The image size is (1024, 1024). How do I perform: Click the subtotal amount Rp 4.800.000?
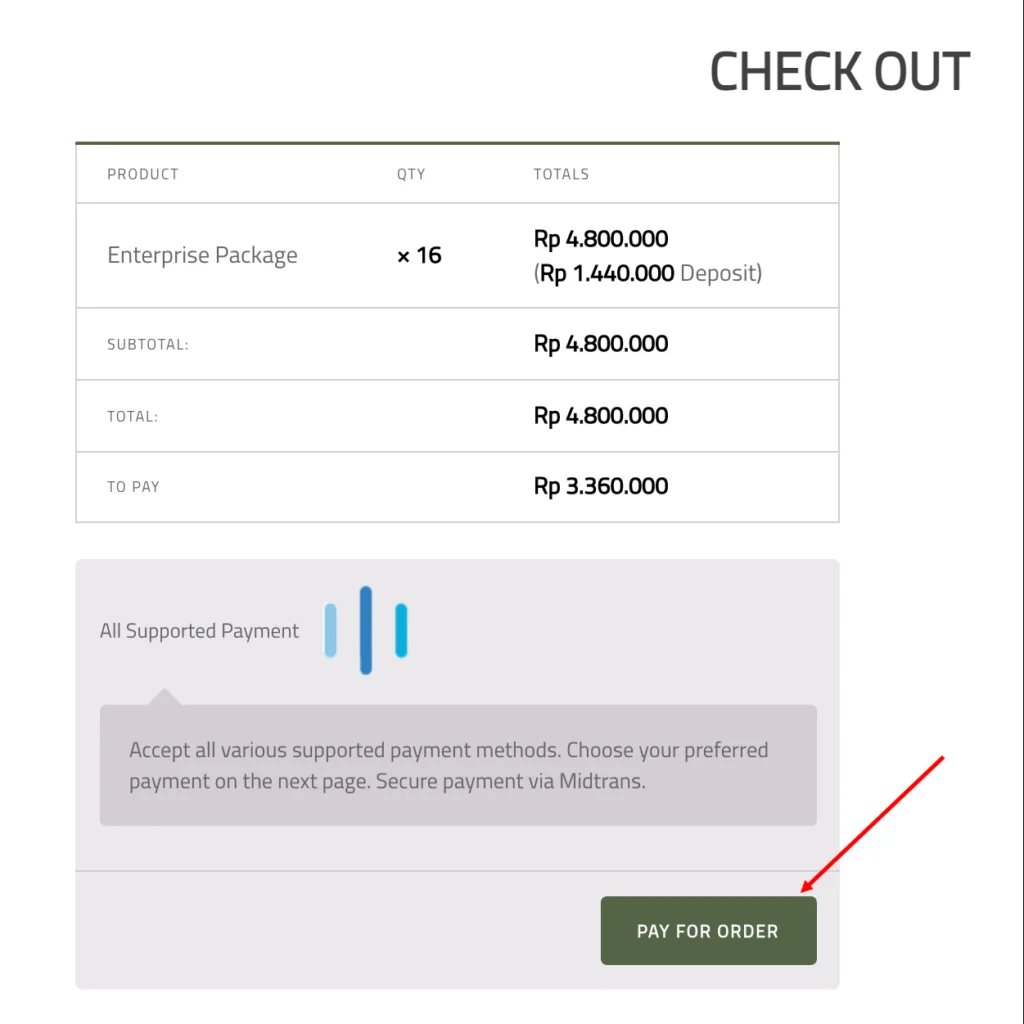[601, 344]
